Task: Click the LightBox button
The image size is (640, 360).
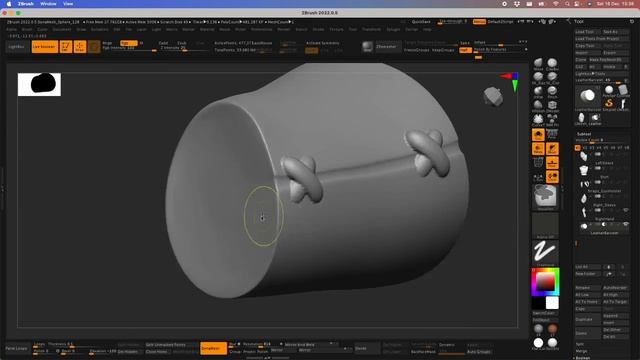Action: [16, 47]
